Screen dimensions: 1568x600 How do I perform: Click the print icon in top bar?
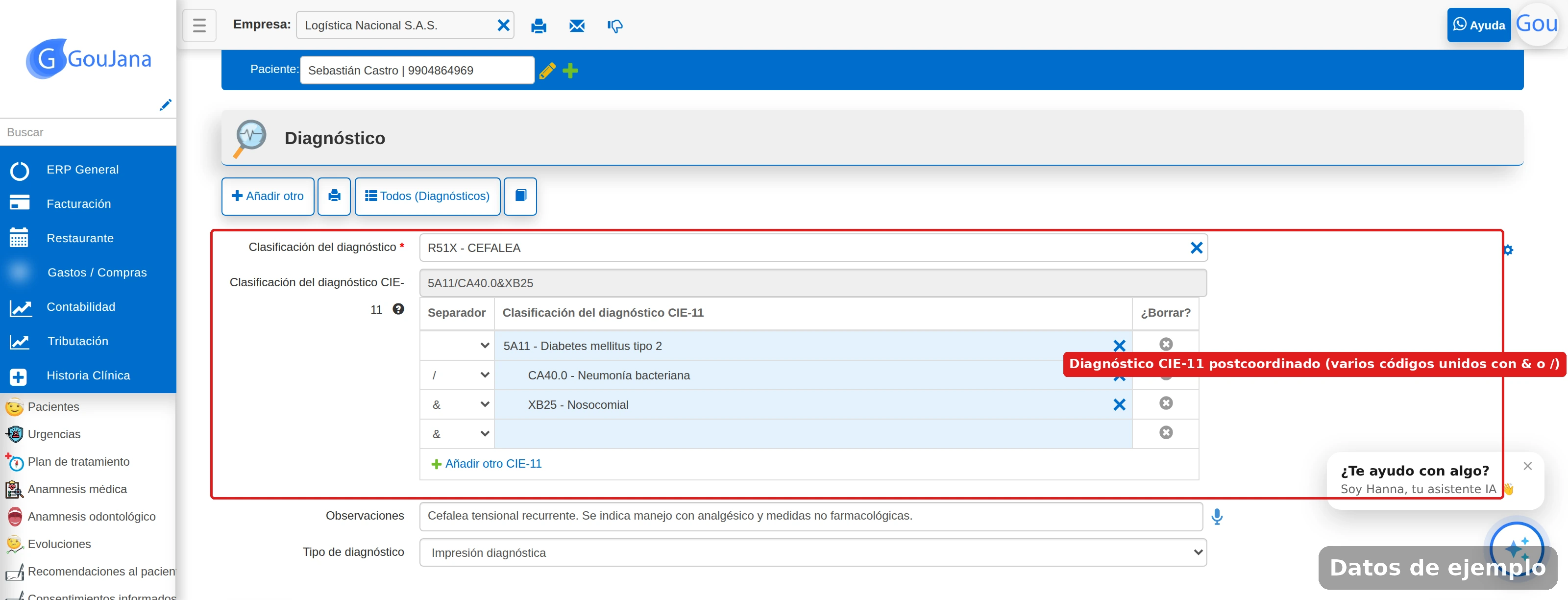point(538,26)
